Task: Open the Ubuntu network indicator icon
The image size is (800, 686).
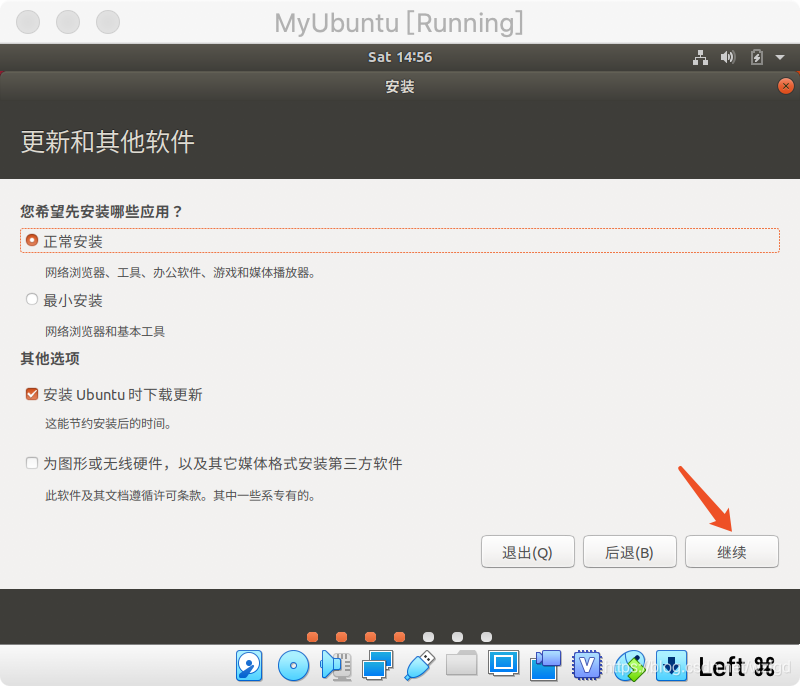Action: pyautogui.click(x=701, y=58)
